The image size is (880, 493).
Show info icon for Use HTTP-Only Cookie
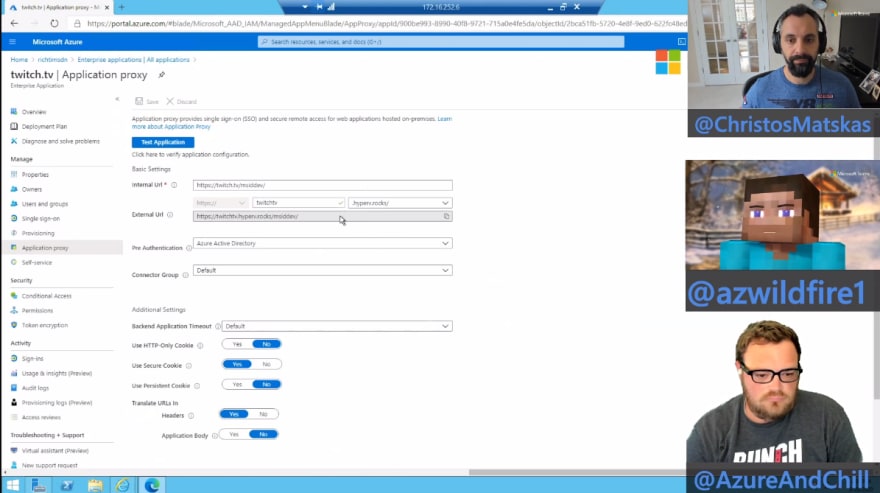click(x=200, y=346)
